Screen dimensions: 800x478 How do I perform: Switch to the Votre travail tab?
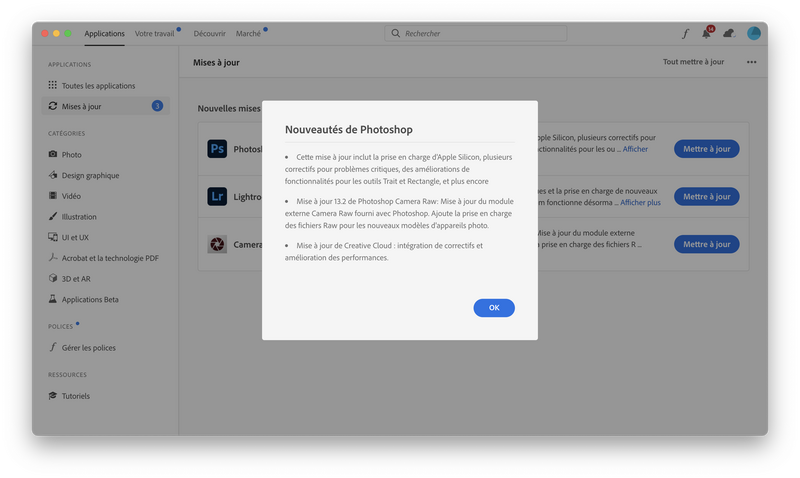[x=154, y=34]
